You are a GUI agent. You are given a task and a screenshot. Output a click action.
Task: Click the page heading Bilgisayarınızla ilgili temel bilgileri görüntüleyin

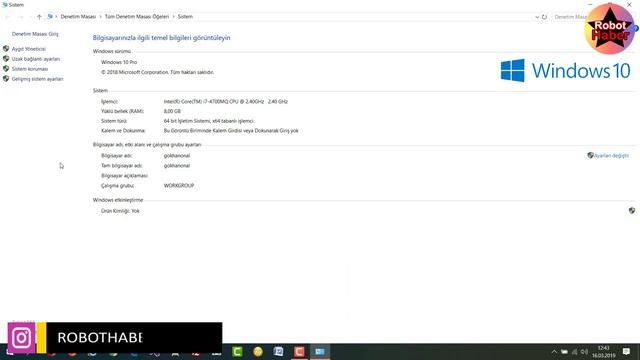point(161,38)
